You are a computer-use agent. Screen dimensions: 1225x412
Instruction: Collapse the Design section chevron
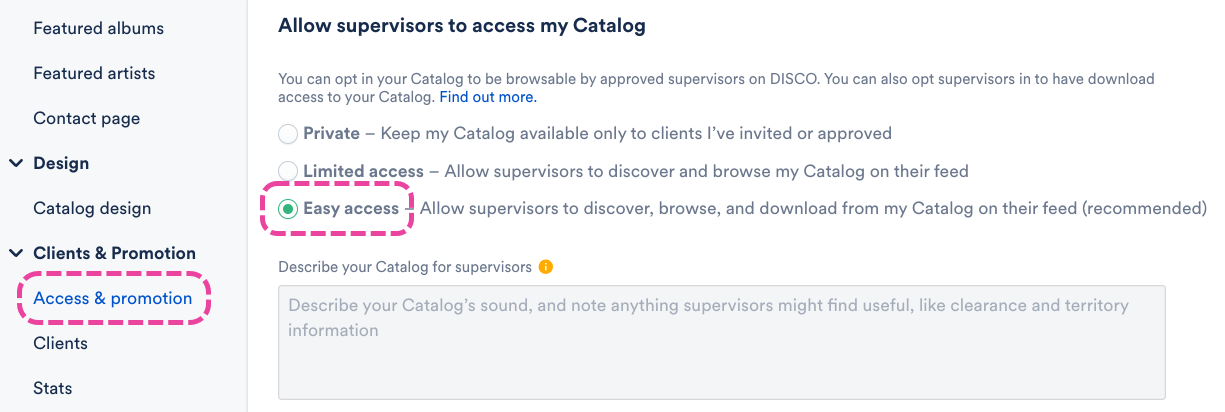16,163
